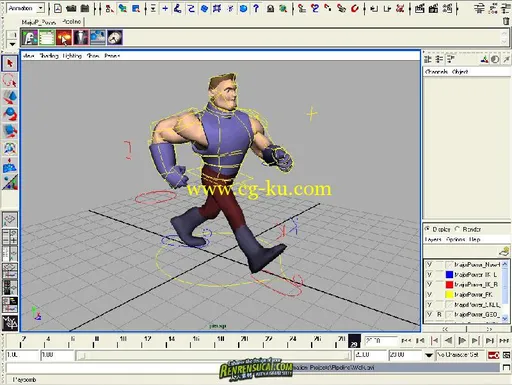
Task: Click the question mark Miscellaneous mask icon
Action: [256, 8]
